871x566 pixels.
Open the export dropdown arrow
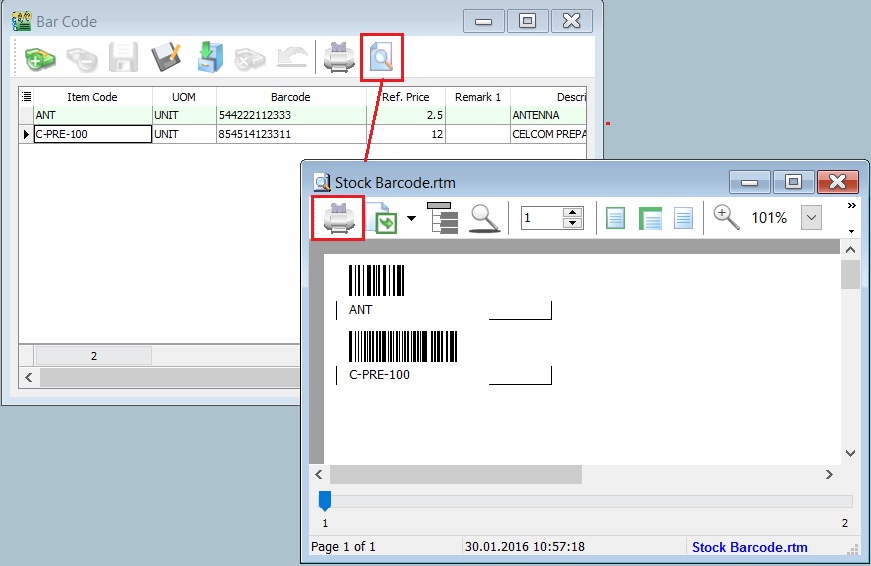411,218
